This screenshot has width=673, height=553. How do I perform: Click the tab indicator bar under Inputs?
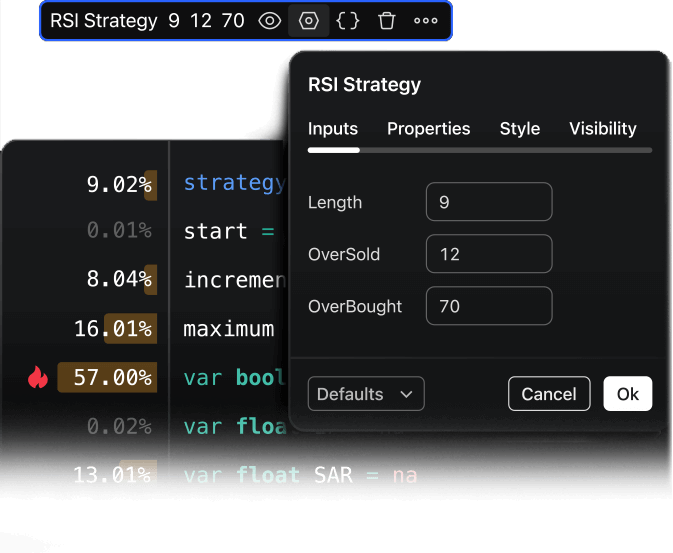click(334, 150)
